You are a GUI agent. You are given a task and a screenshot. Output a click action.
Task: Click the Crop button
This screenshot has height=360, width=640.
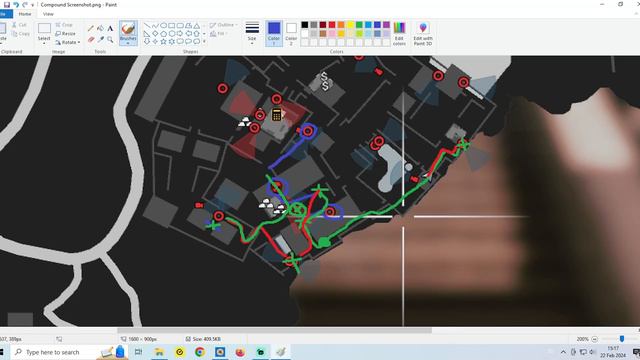[x=64, y=25]
